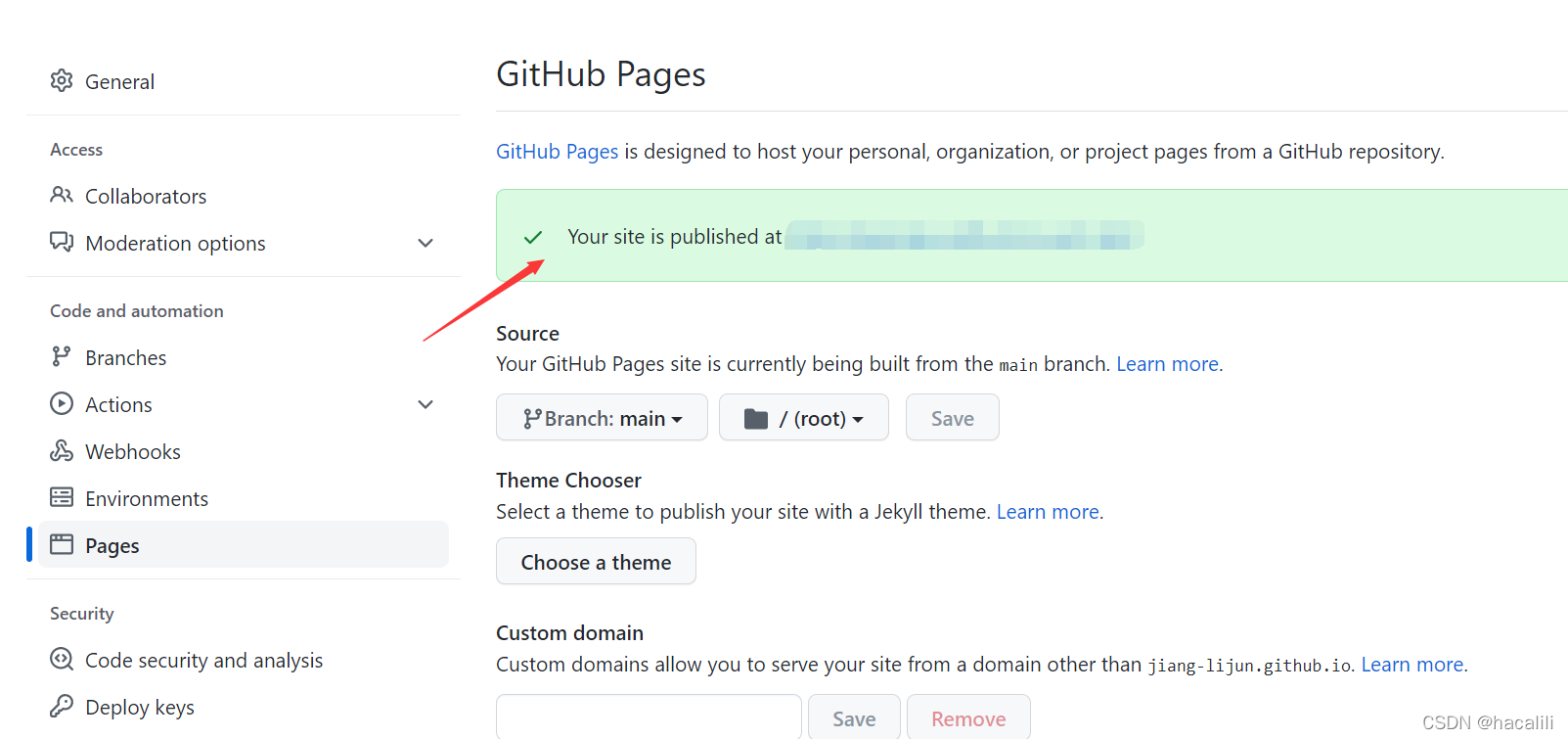Image resolution: width=1568 pixels, height=739 pixels.
Task: Click the blurred published site URL
Action: pos(964,236)
